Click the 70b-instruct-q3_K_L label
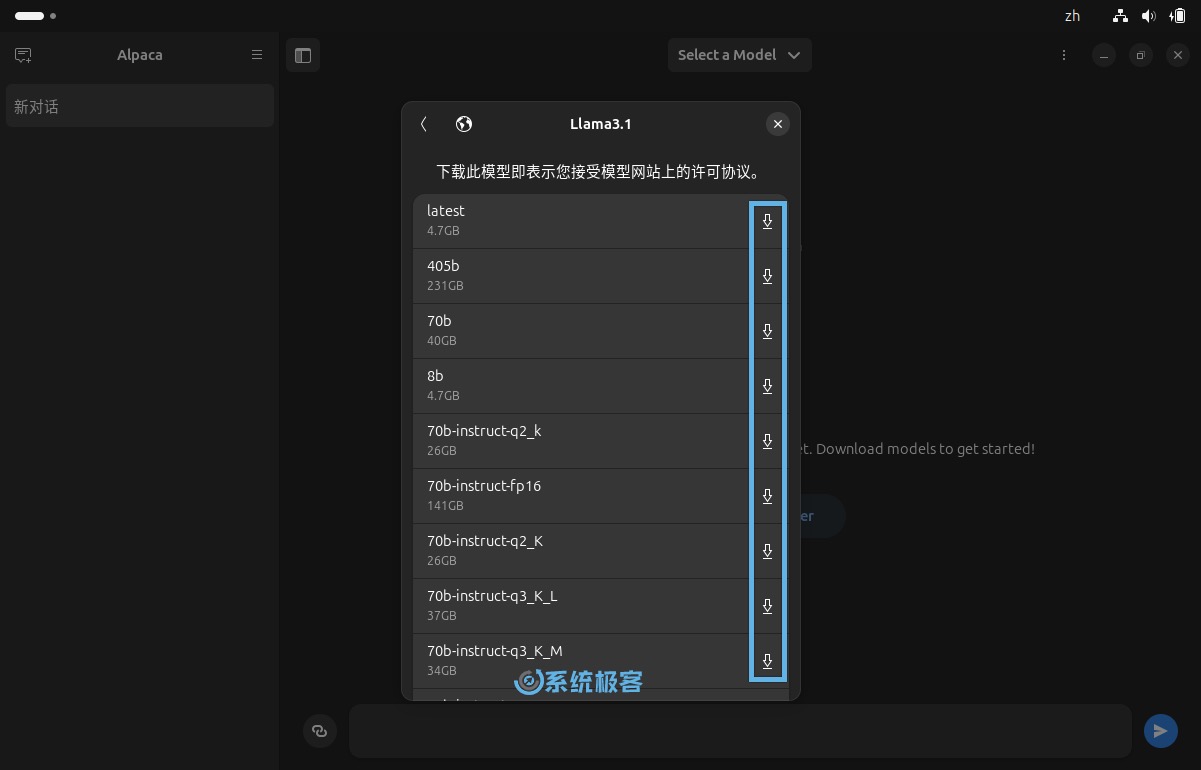This screenshot has height=770, width=1201. [492, 596]
